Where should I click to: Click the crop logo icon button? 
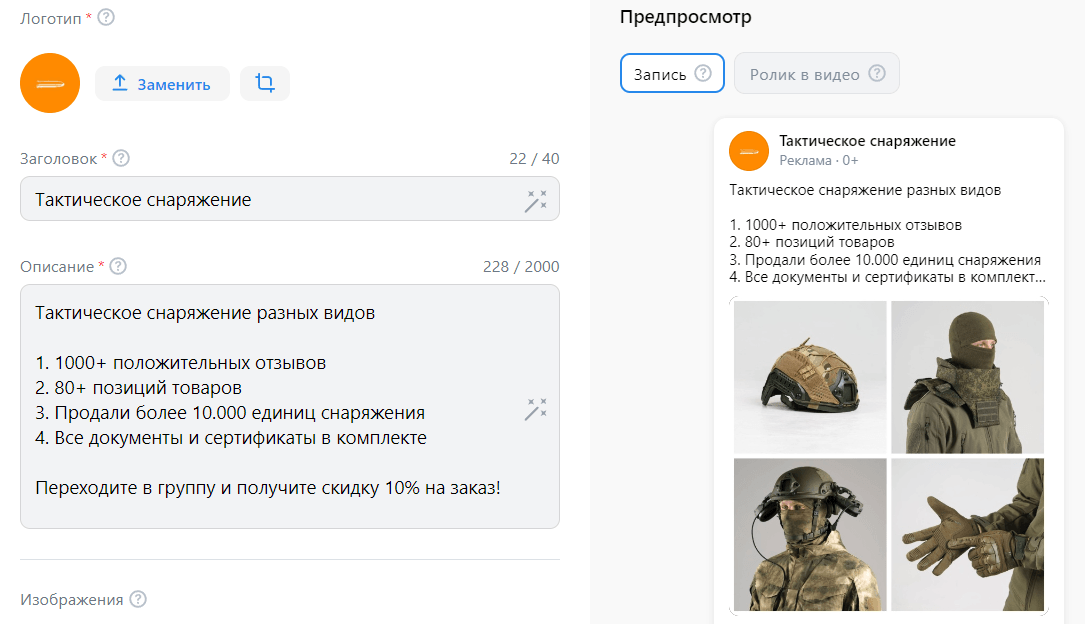265,84
